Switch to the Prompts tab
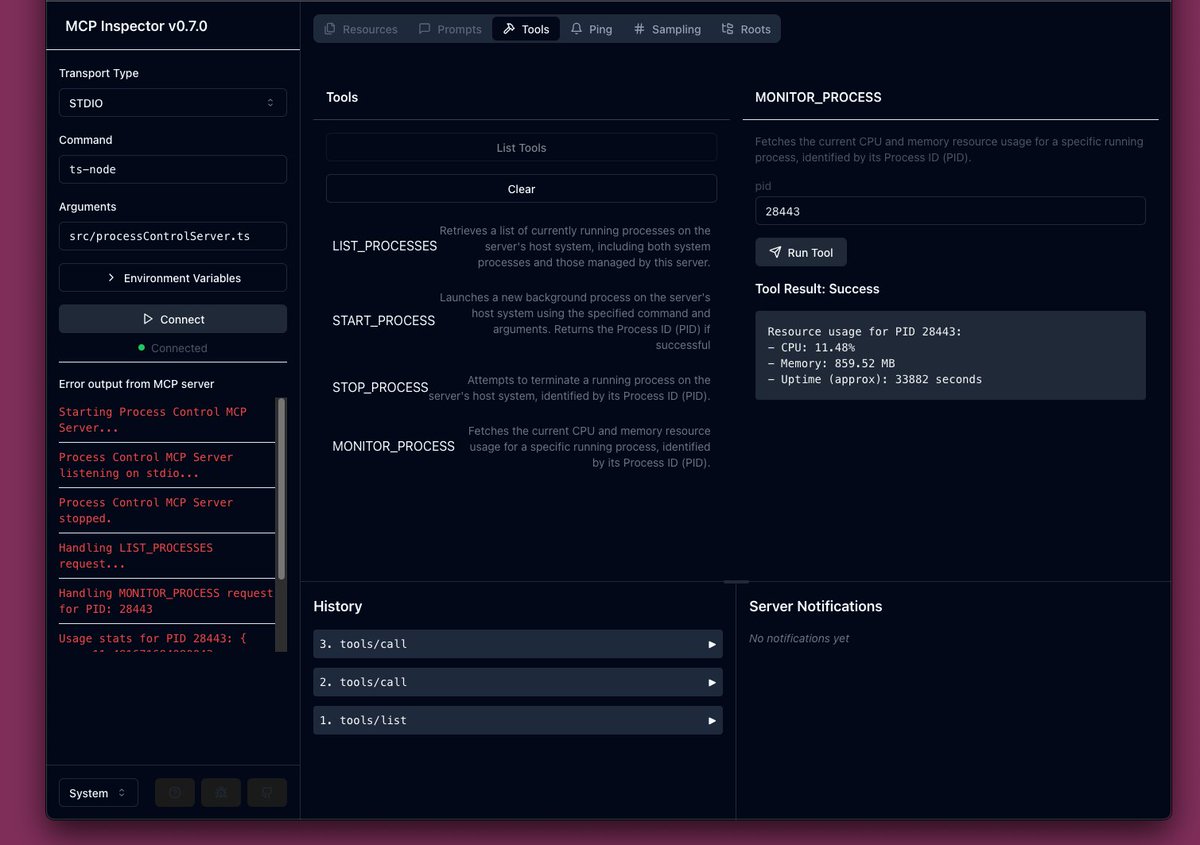The image size is (1200, 845). tap(450, 29)
